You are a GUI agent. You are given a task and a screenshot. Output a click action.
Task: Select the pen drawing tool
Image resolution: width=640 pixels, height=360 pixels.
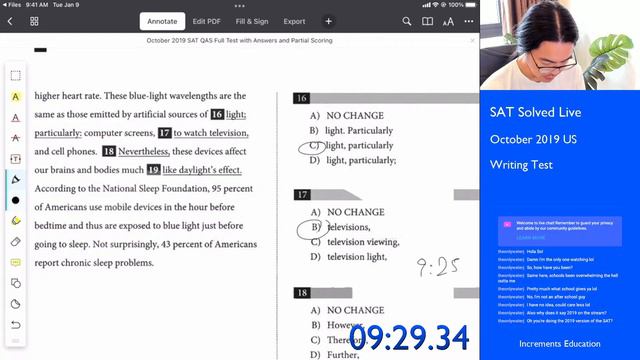[16, 180]
